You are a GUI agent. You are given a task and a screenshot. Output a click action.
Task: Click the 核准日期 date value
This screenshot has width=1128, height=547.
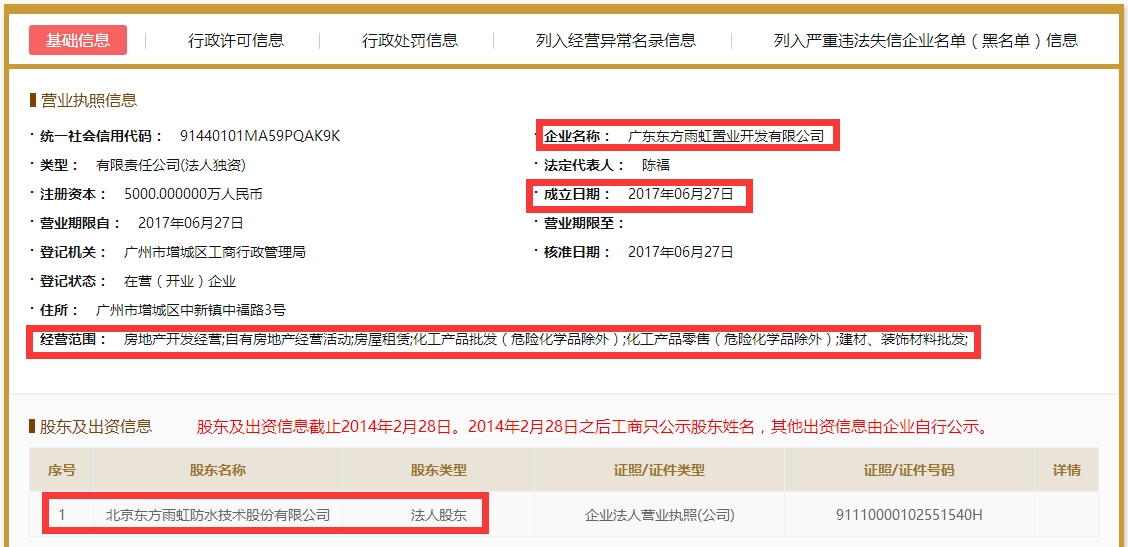pos(680,252)
